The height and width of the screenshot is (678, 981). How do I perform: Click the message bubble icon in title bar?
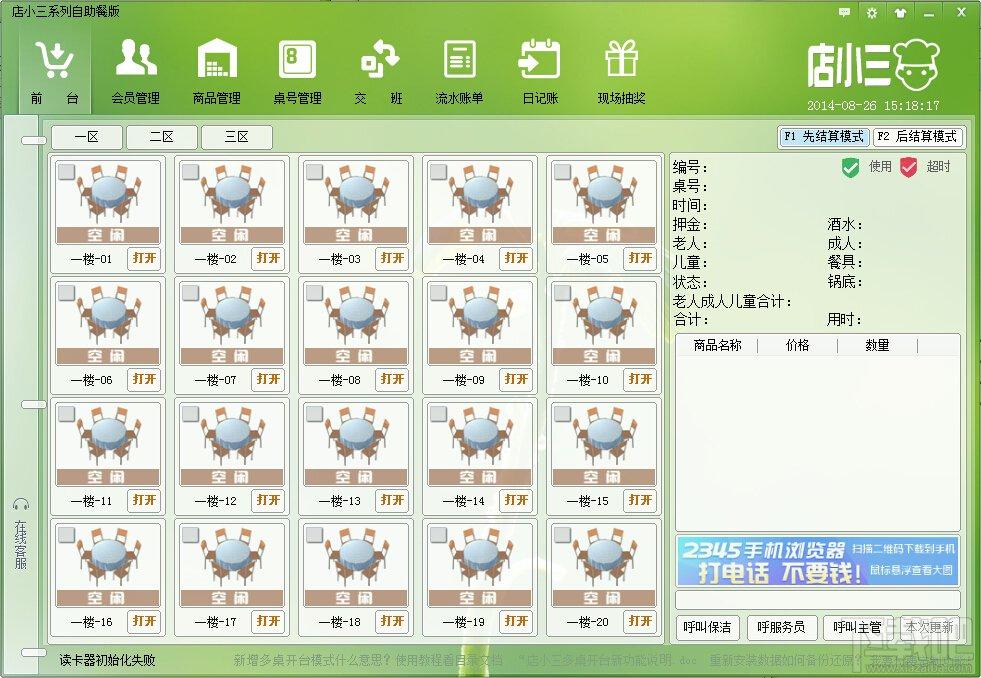click(x=844, y=13)
